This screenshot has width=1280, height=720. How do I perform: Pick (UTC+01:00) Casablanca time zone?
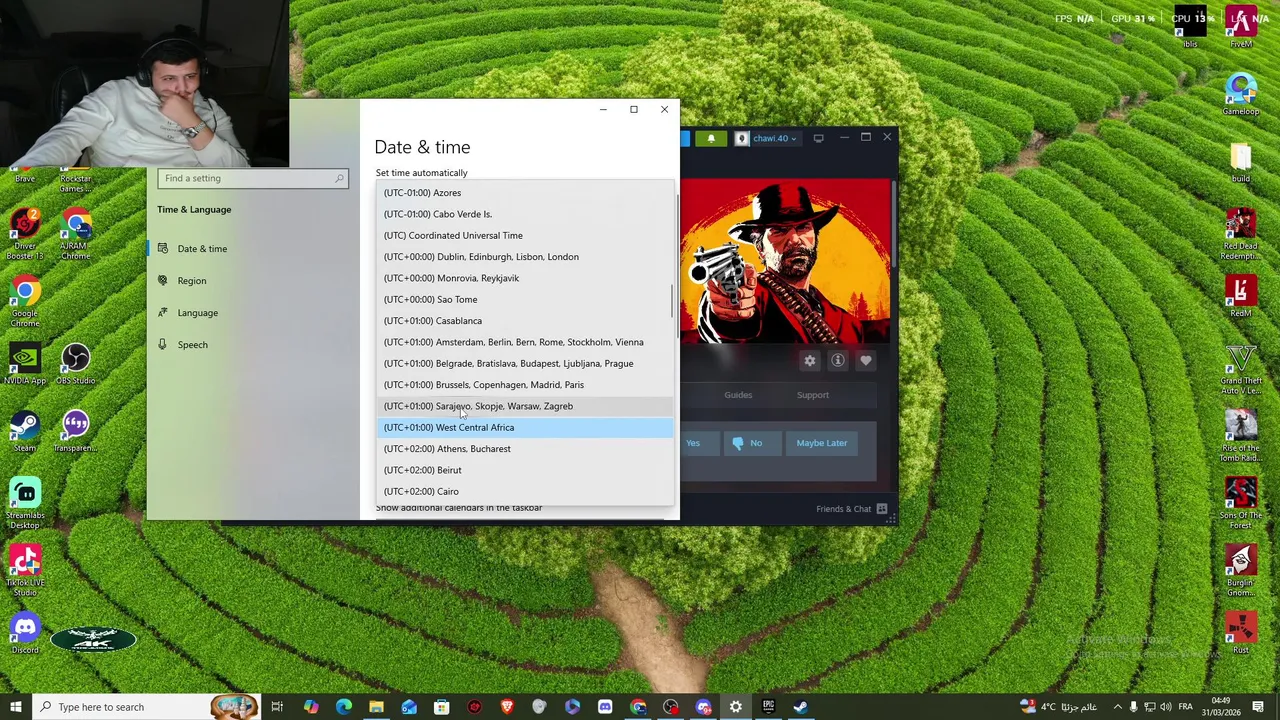tap(526, 321)
